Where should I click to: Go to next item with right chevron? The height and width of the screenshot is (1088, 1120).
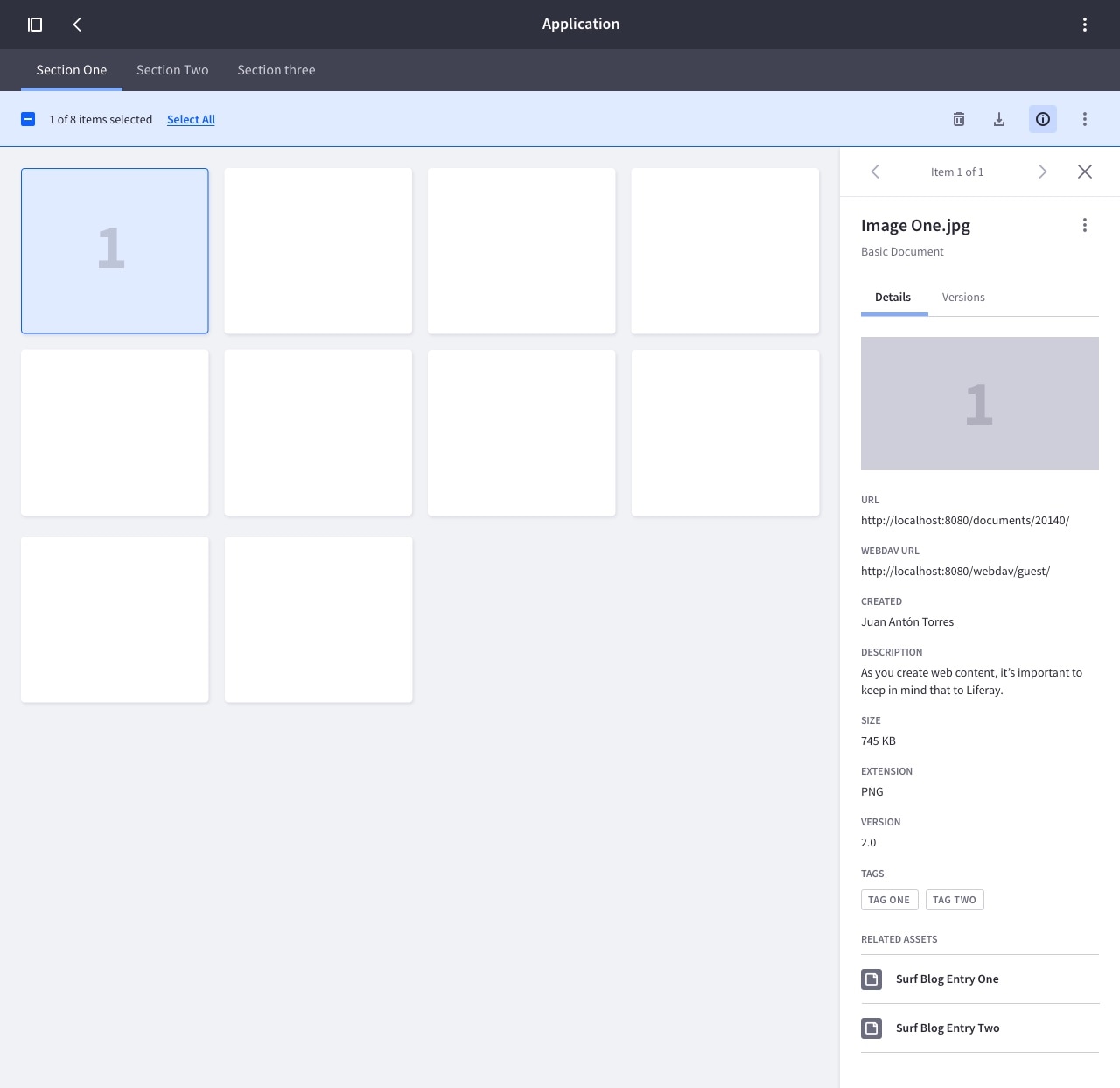click(1042, 172)
